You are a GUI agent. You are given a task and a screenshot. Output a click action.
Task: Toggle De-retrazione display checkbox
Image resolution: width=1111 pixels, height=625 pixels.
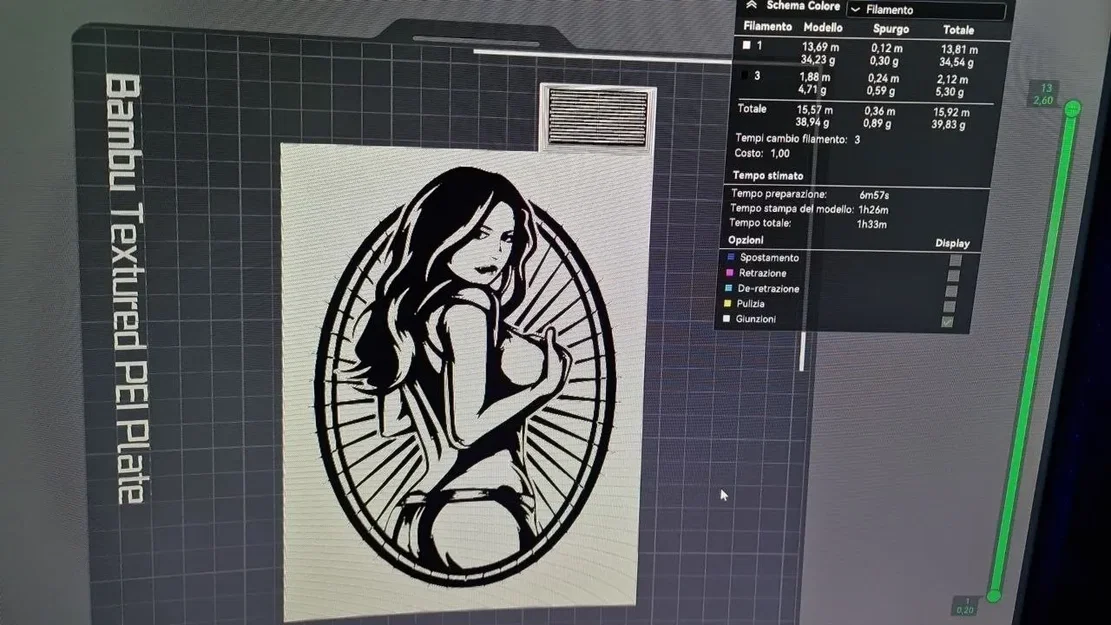pos(952,291)
